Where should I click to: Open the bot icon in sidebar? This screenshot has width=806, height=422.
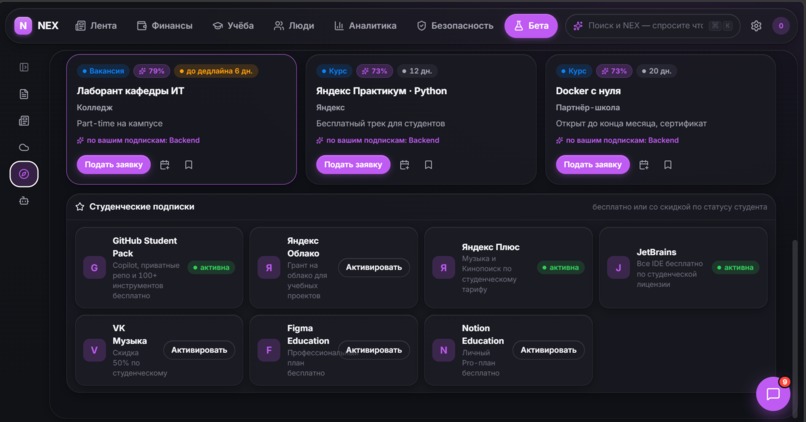[24, 201]
